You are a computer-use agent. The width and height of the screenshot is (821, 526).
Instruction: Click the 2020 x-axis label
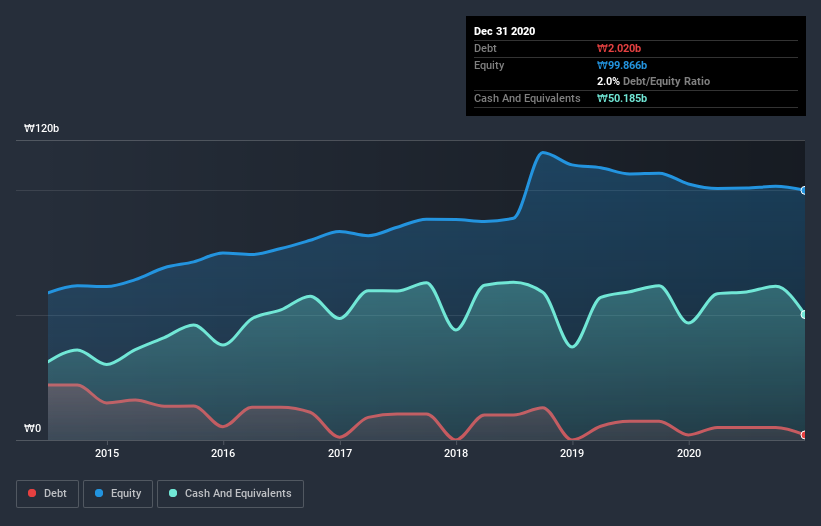pyautogui.click(x=689, y=453)
